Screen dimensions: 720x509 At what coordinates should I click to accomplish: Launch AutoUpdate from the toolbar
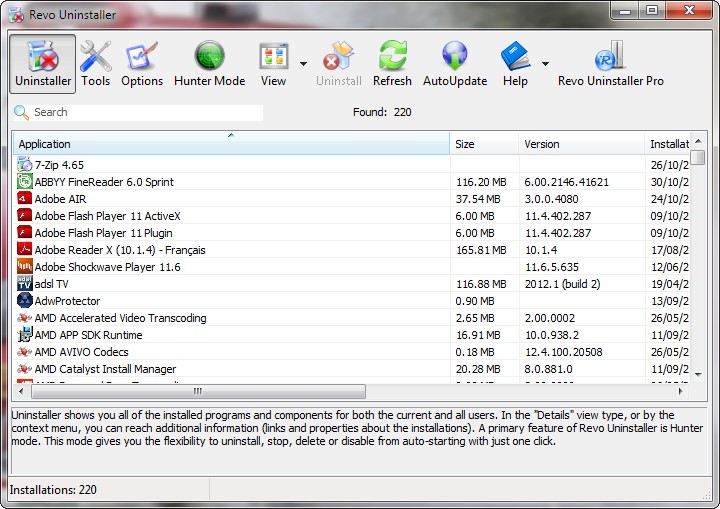(455, 64)
